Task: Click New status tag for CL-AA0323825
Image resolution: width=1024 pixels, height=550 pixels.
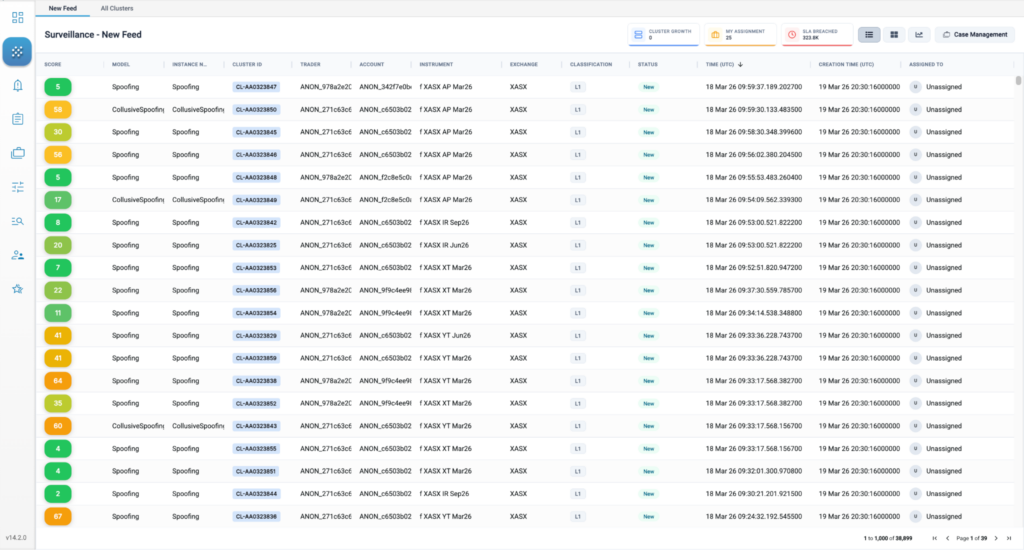Action: click(x=648, y=246)
